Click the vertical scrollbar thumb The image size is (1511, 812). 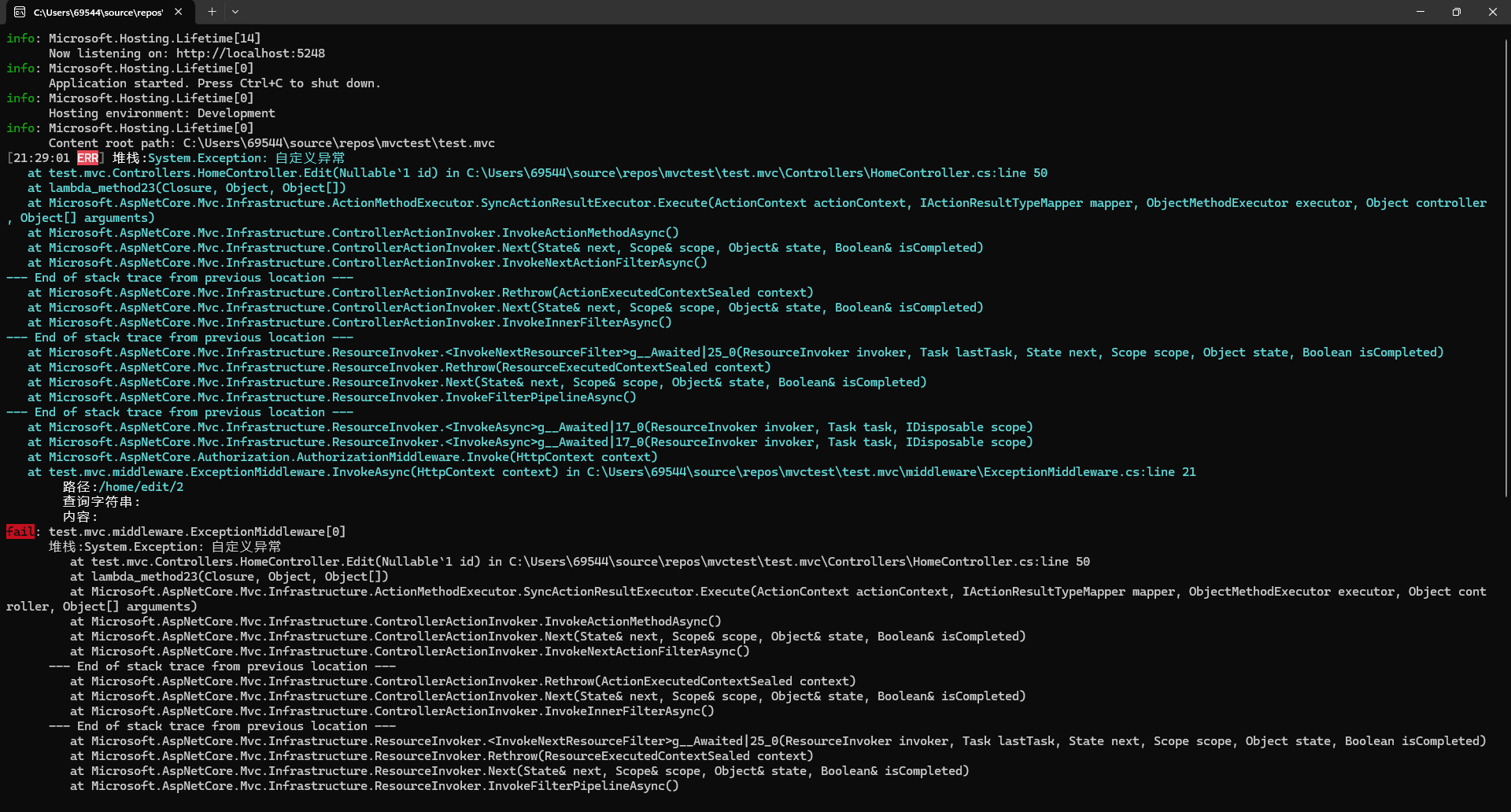click(1506, 268)
